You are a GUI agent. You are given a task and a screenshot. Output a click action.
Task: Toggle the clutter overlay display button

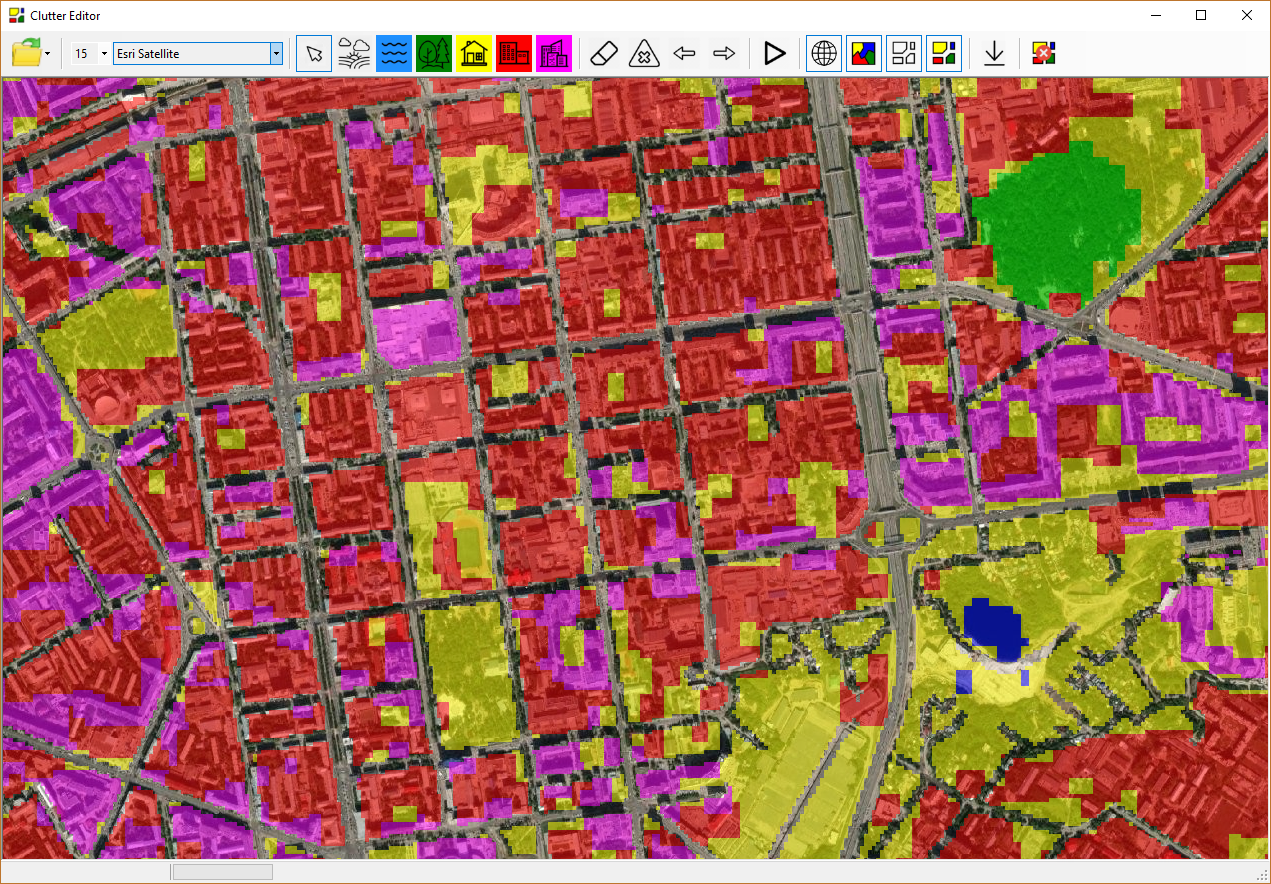pos(864,54)
